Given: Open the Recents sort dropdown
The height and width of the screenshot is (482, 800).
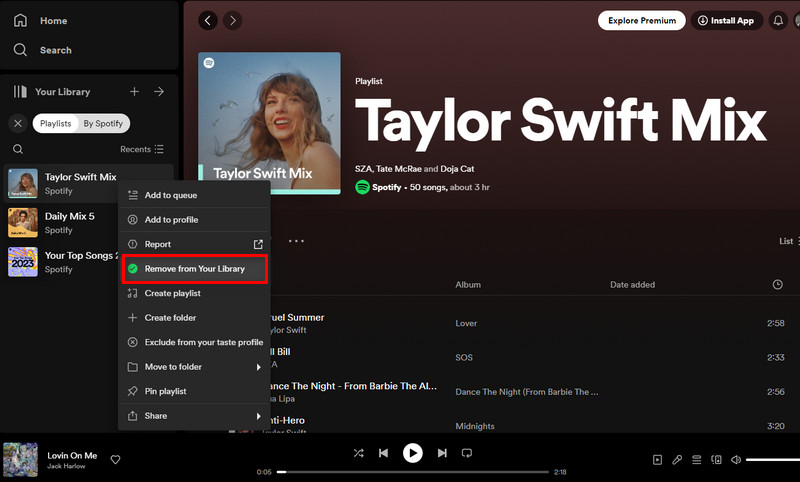Looking at the screenshot, I should pyautogui.click(x=142, y=149).
